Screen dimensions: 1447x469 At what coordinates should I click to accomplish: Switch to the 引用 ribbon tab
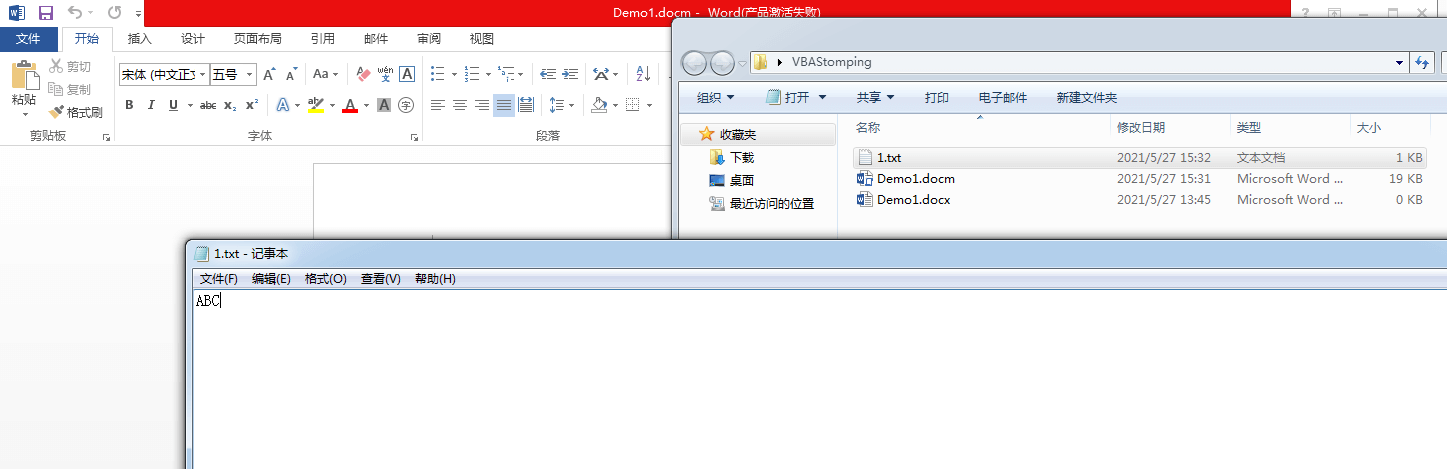(323, 39)
